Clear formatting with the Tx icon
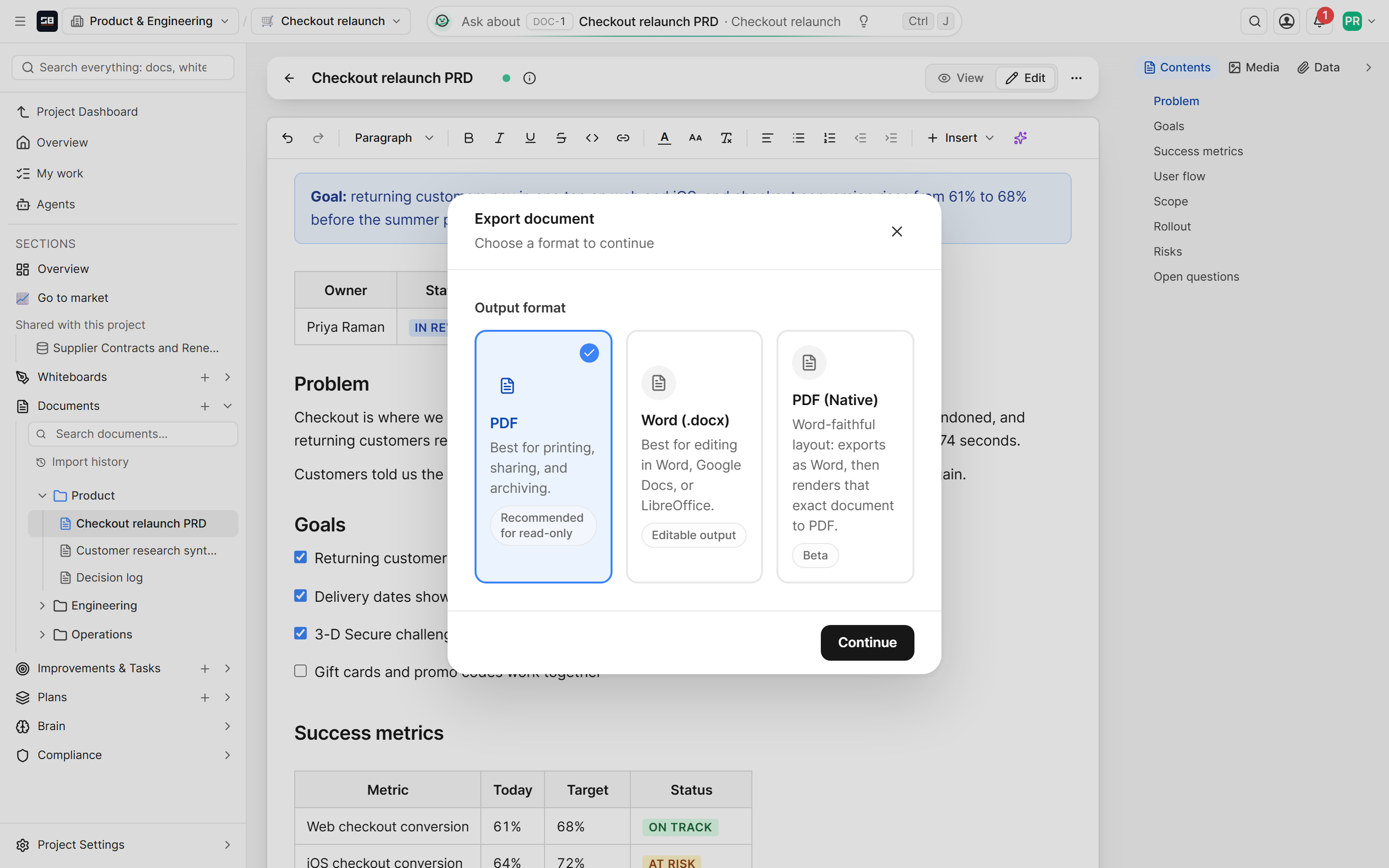1389x868 pixels. pyautogui.click(x=726, y=138)
